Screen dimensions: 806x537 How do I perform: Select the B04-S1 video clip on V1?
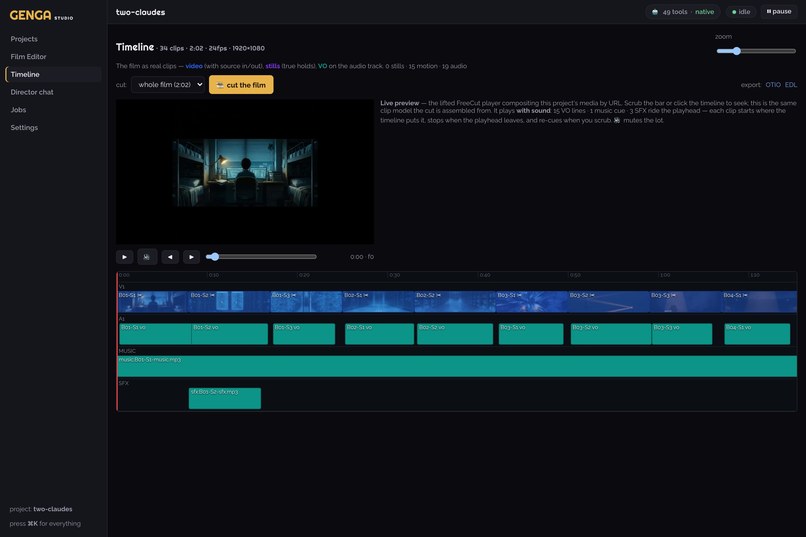tap(759, 302)
